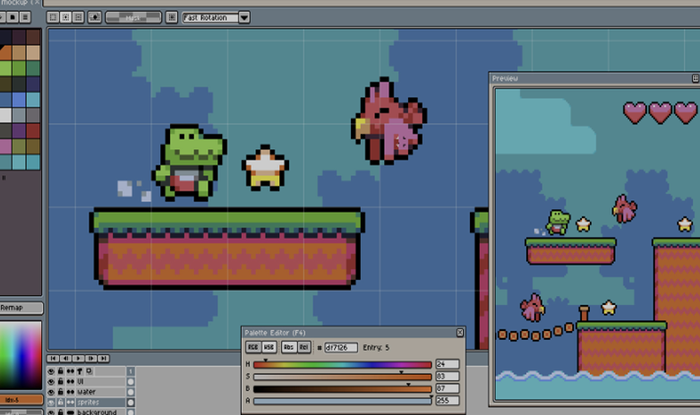Click the lock icon on the water layer
Screen dimensions: 700x415
(61, 391)
